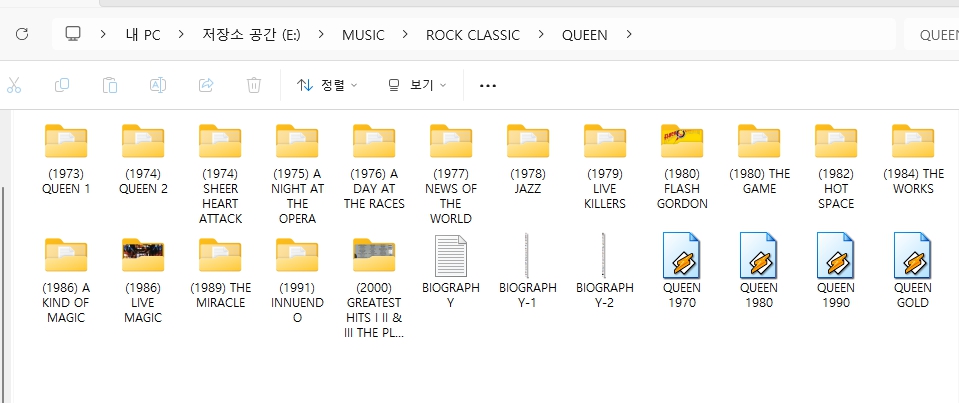Select the QUEEN GOLD playlist file
Image resolution: width=959 pixels, height=403 pixels.
coord(913,272)
